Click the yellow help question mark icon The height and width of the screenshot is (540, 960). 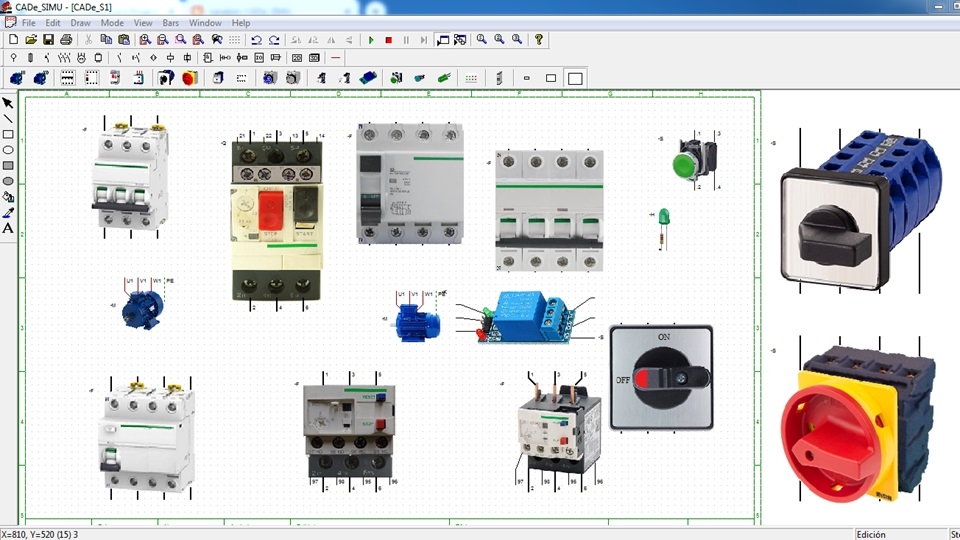[x=539, y=40]
